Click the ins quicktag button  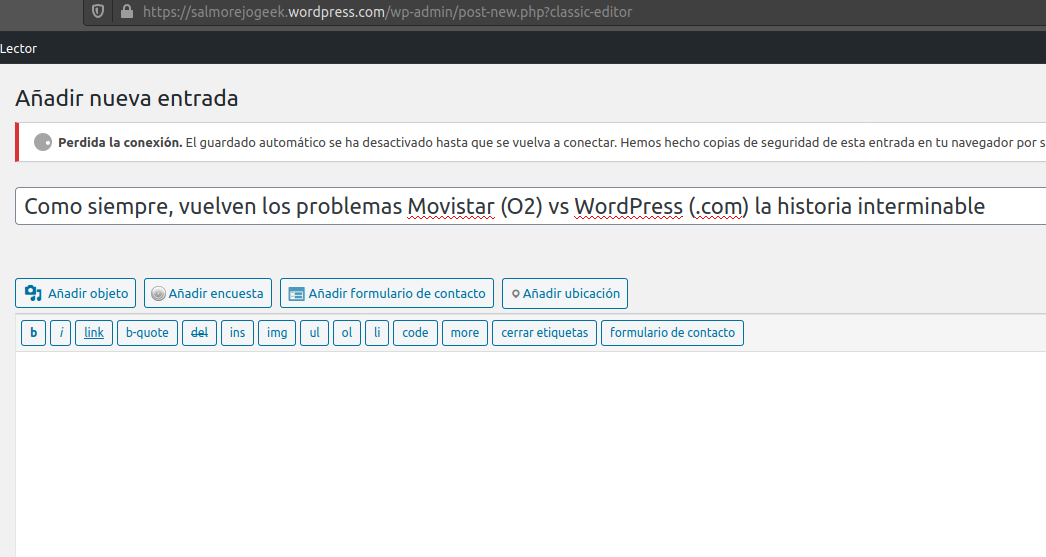pyautogui.click(x=237, y=333)
